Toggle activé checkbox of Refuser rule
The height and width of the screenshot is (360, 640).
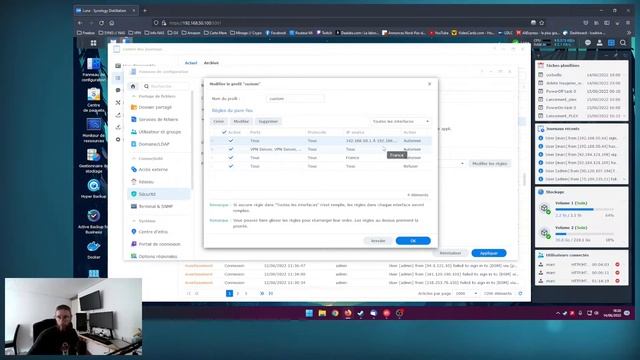coord(231,166)
